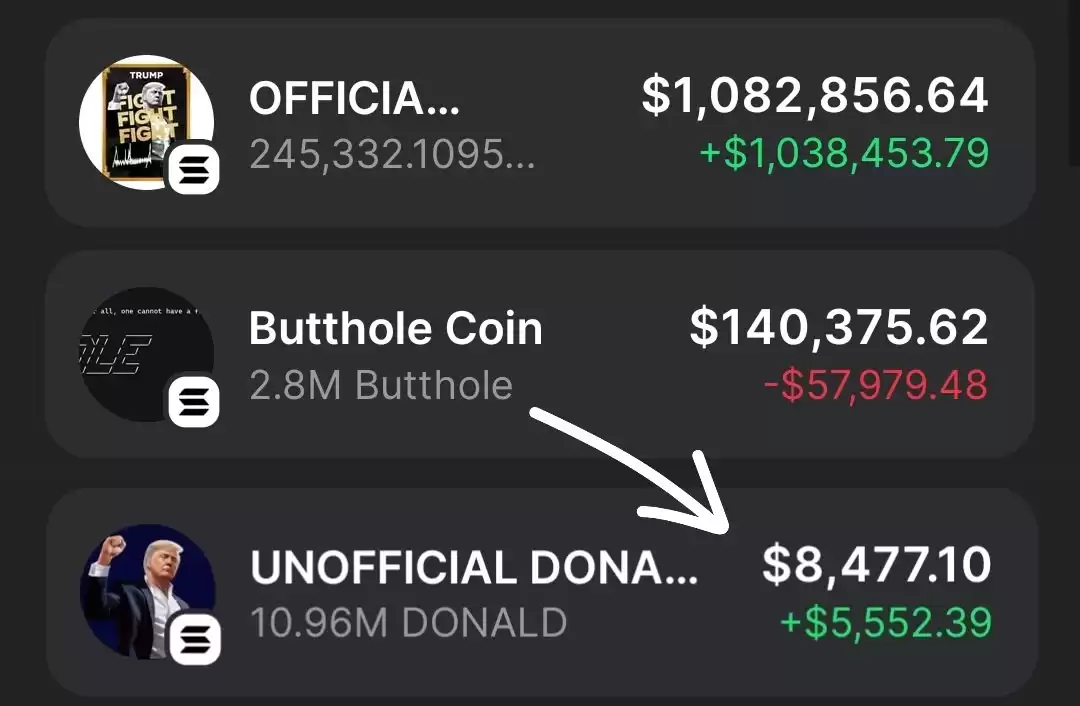Click the $140,375.62 balance value
Screen dimensions: 1080x706
[839, 328]
